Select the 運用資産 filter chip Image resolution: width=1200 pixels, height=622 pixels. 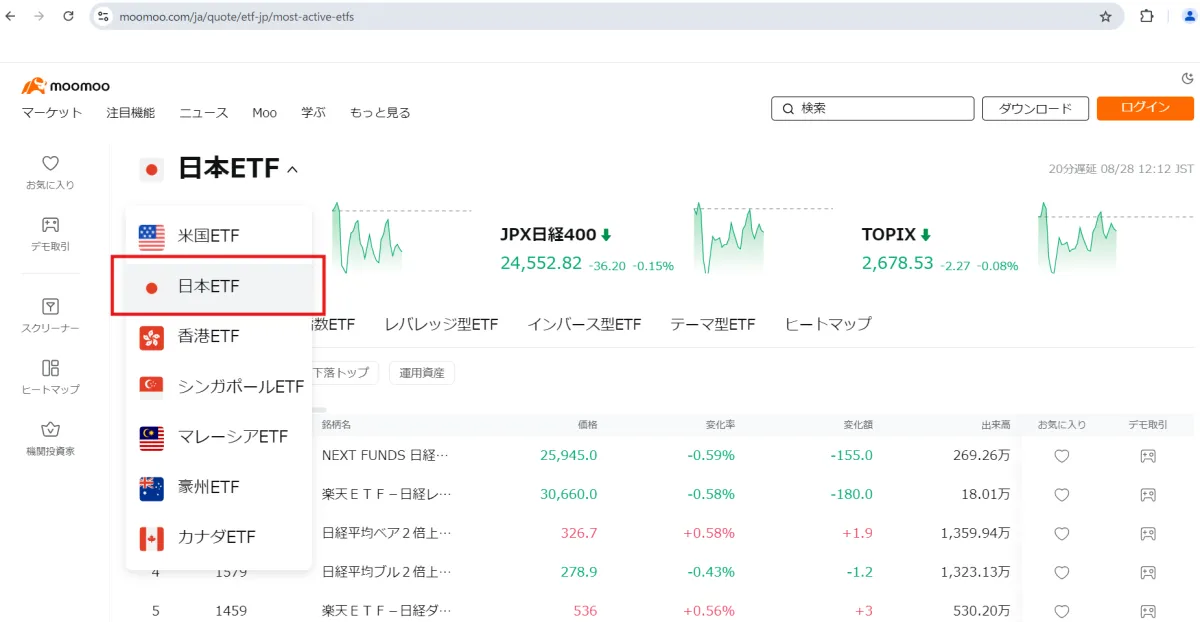pyautogui.click(x=422, y=373)
